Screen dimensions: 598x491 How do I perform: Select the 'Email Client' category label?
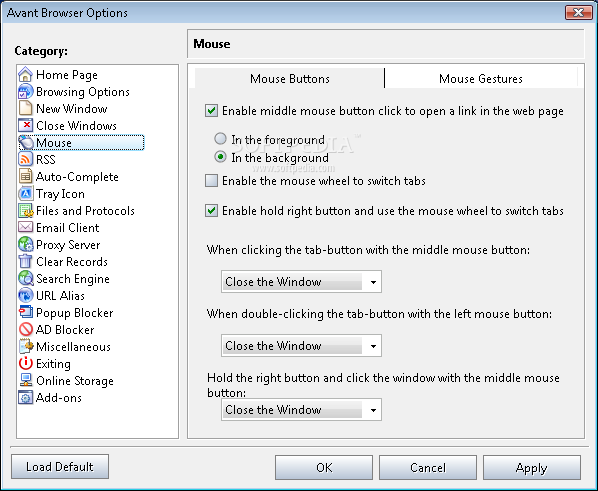pyautogui.click(x=68, y=228)
